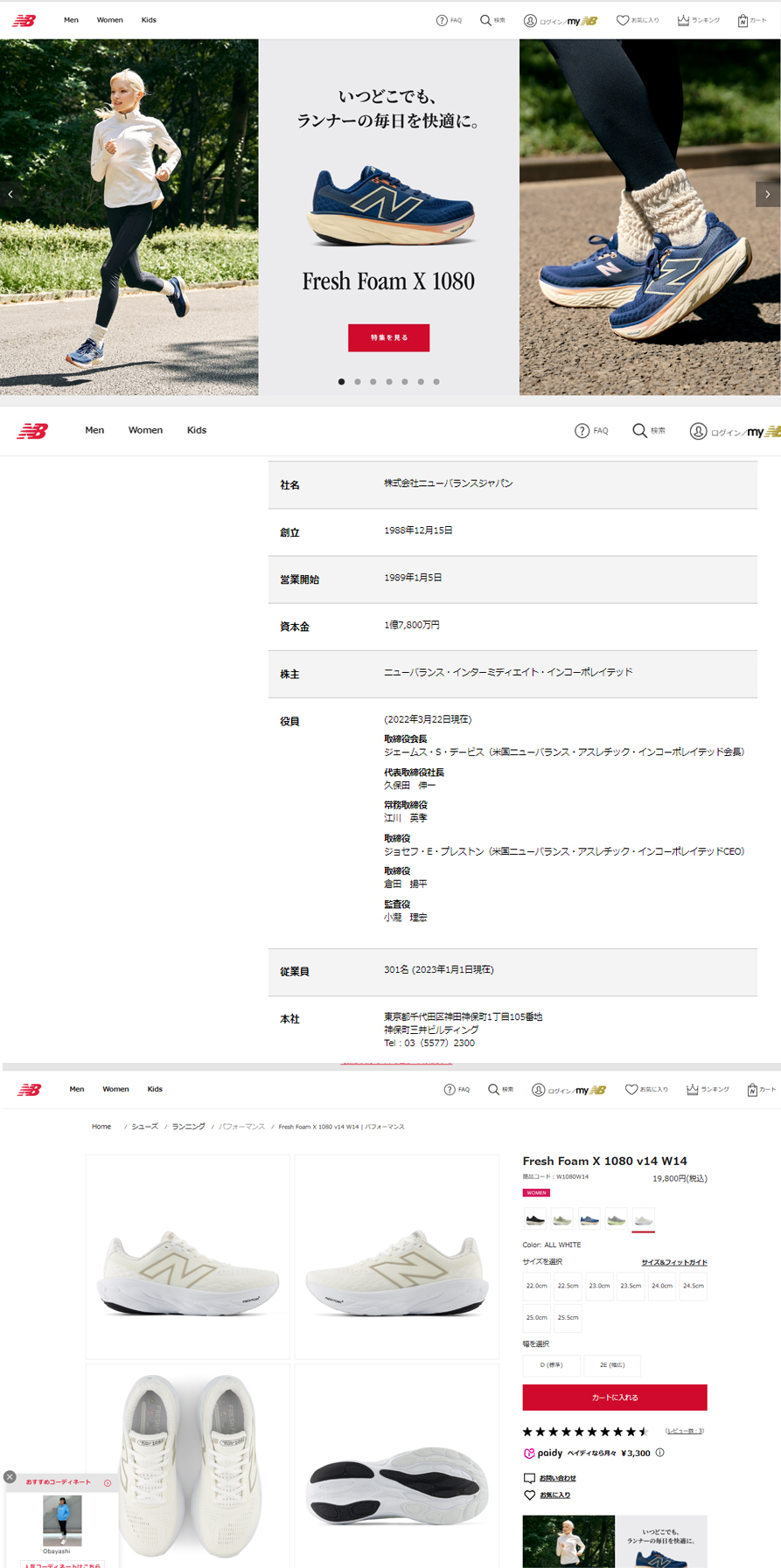
Task: Click the previous slide arrow on hero carousel
Action: (x=10, y=194)
